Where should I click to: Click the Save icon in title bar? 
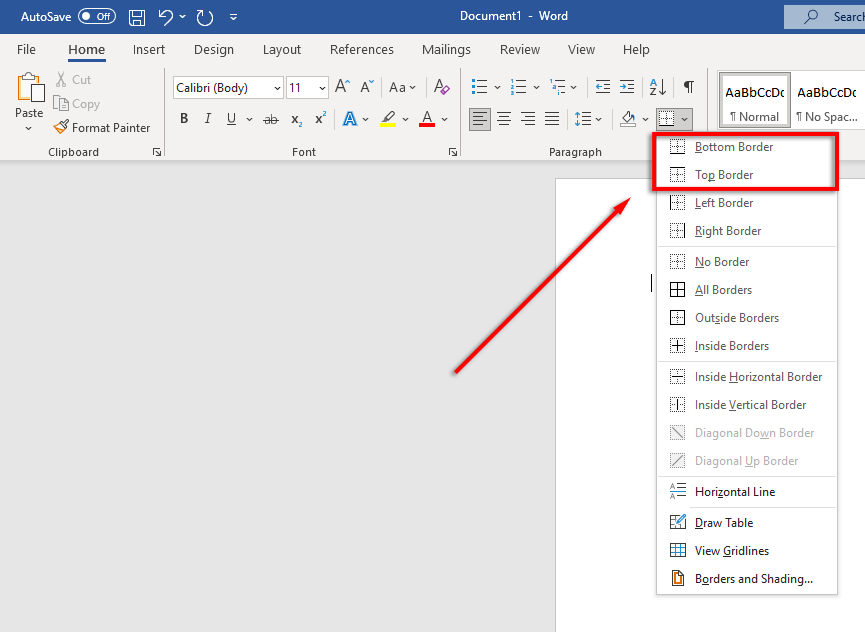pos(137,17)
